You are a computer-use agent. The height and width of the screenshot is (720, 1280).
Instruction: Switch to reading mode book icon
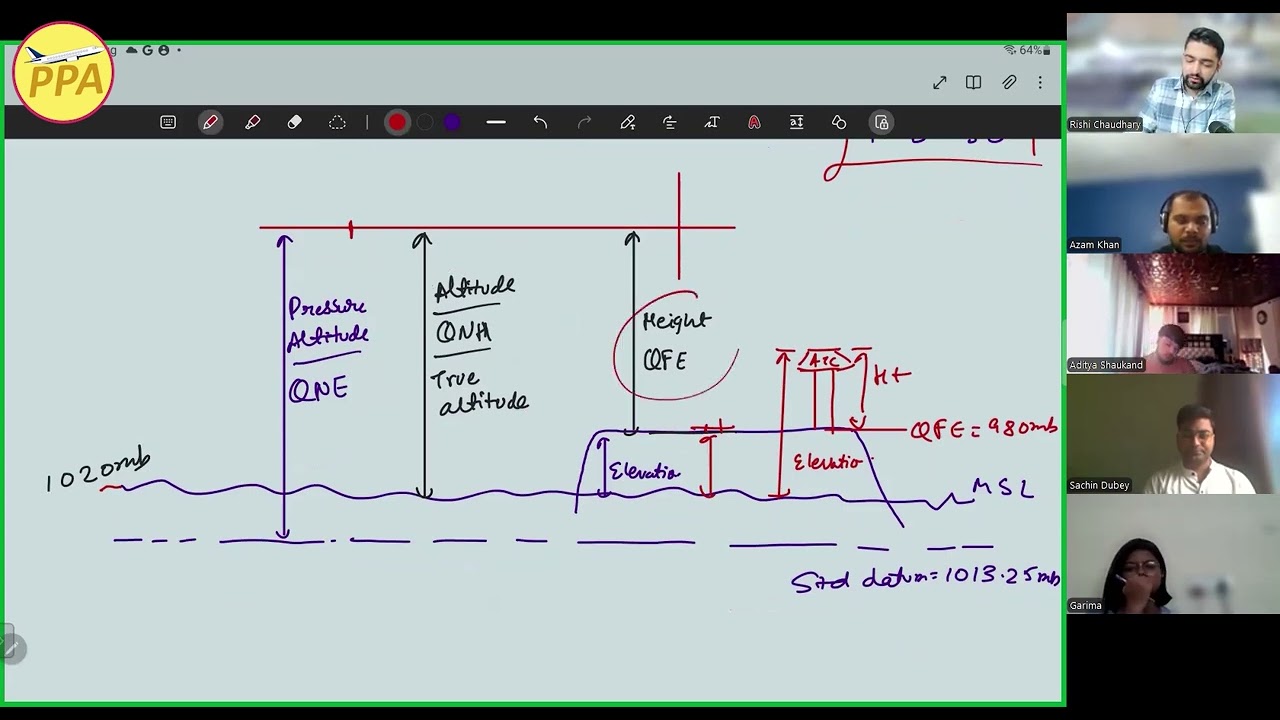[973, 83]
